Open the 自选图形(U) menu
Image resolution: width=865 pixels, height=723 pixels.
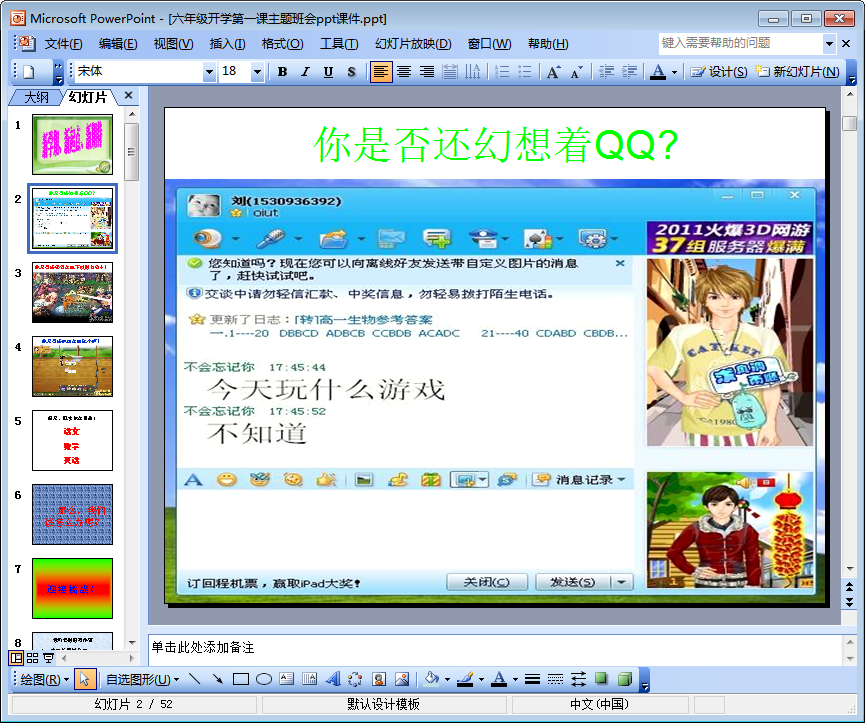[x=142, y=679]
